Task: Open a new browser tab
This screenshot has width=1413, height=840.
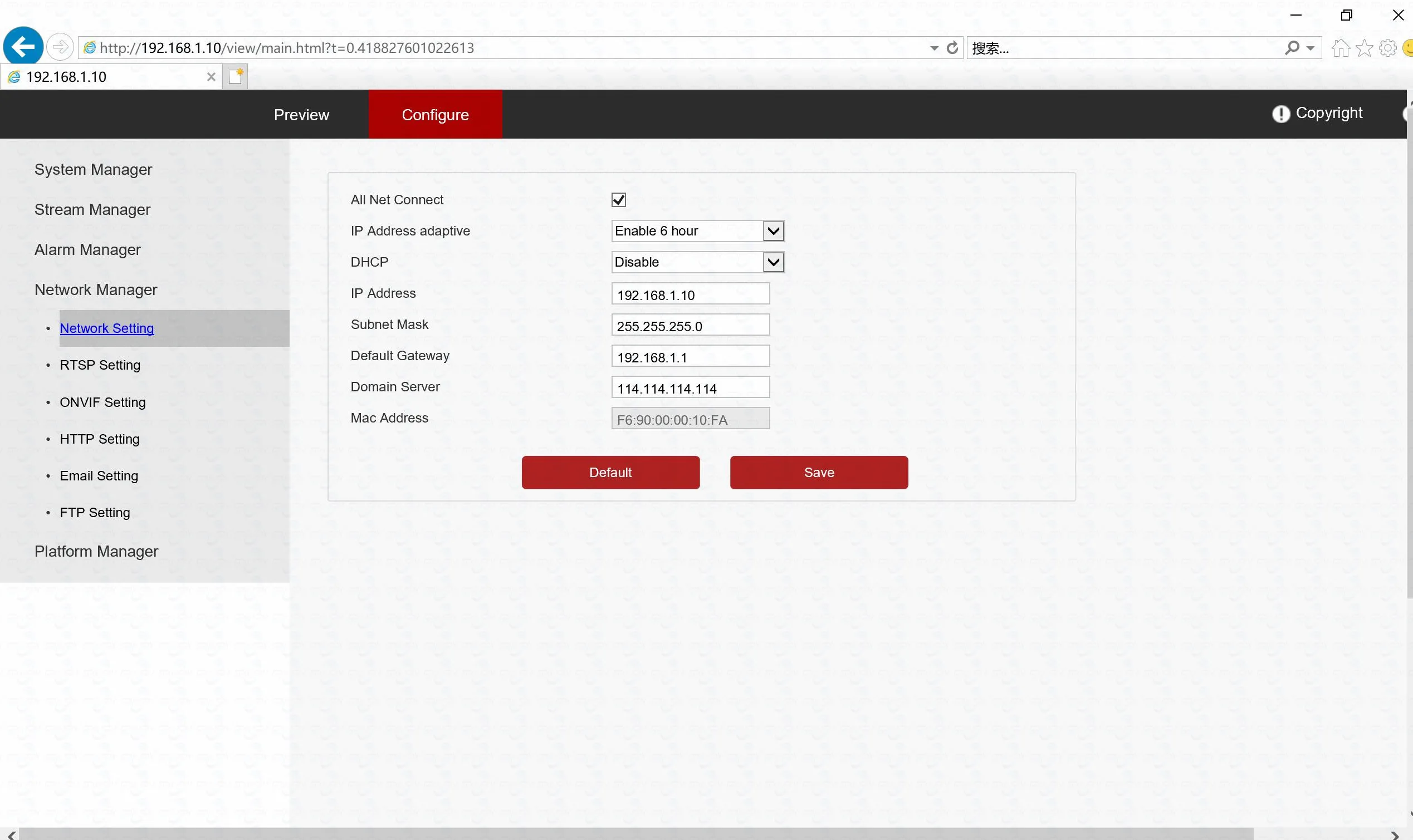Action: 235,76
